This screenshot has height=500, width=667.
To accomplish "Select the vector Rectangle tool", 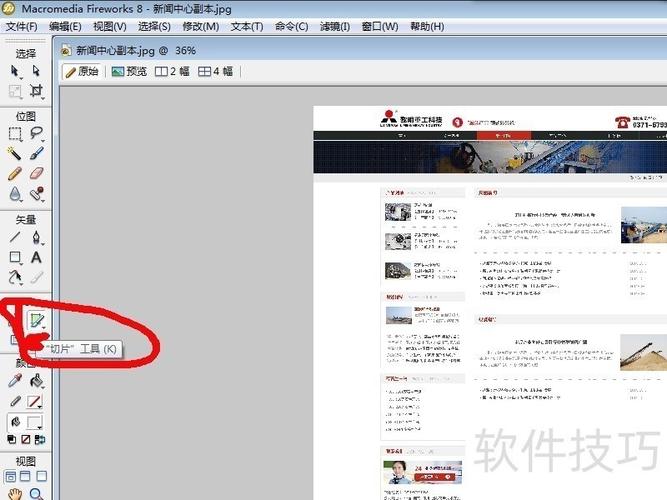I will click(x=15, y=257).
